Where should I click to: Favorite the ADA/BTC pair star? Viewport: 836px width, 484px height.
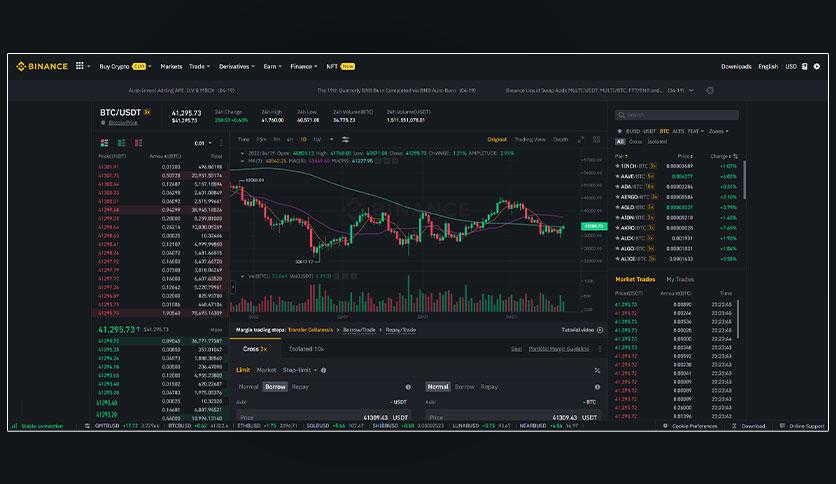point(617,187)
